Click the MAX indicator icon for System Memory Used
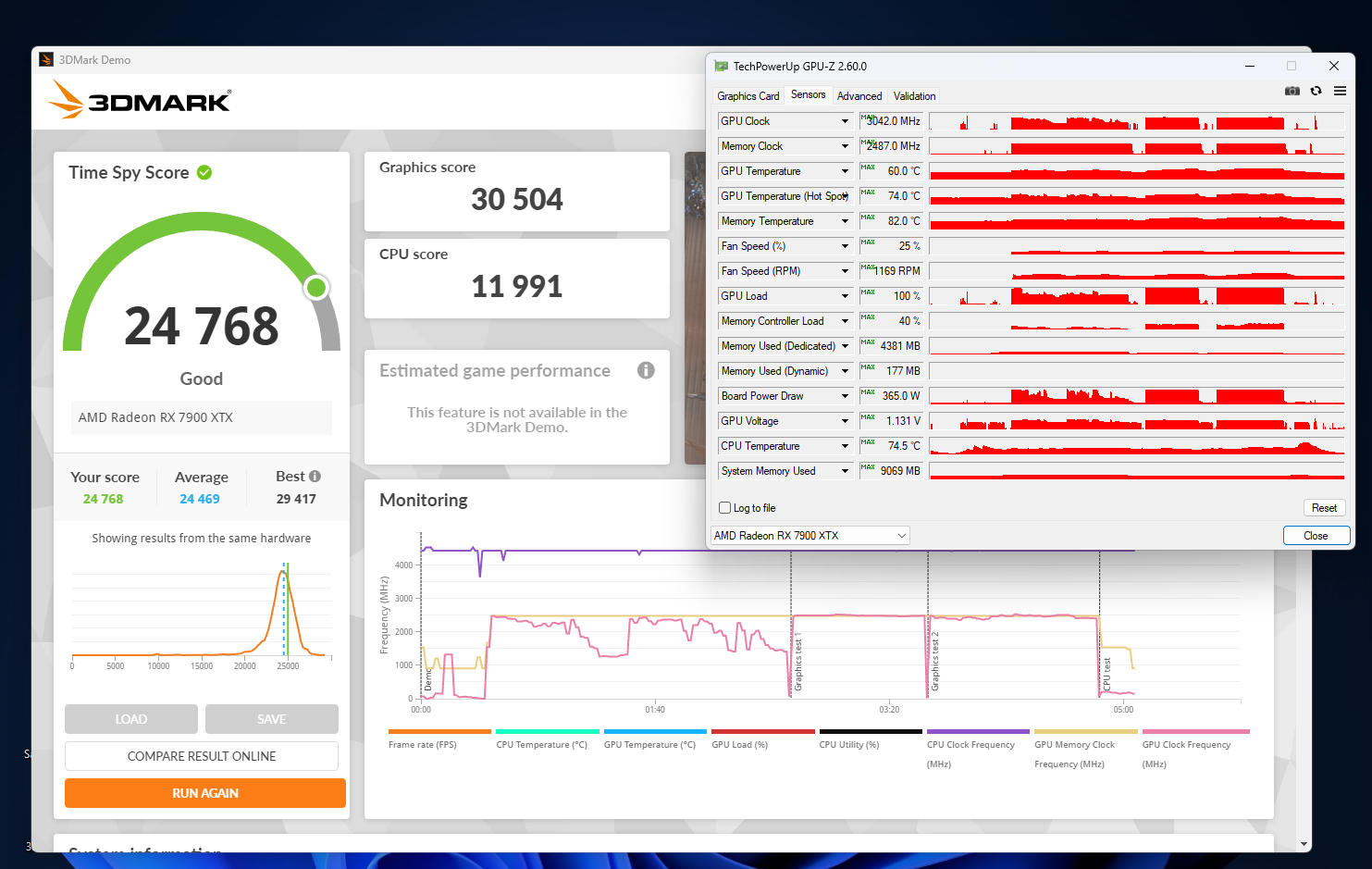 (867, 467)
